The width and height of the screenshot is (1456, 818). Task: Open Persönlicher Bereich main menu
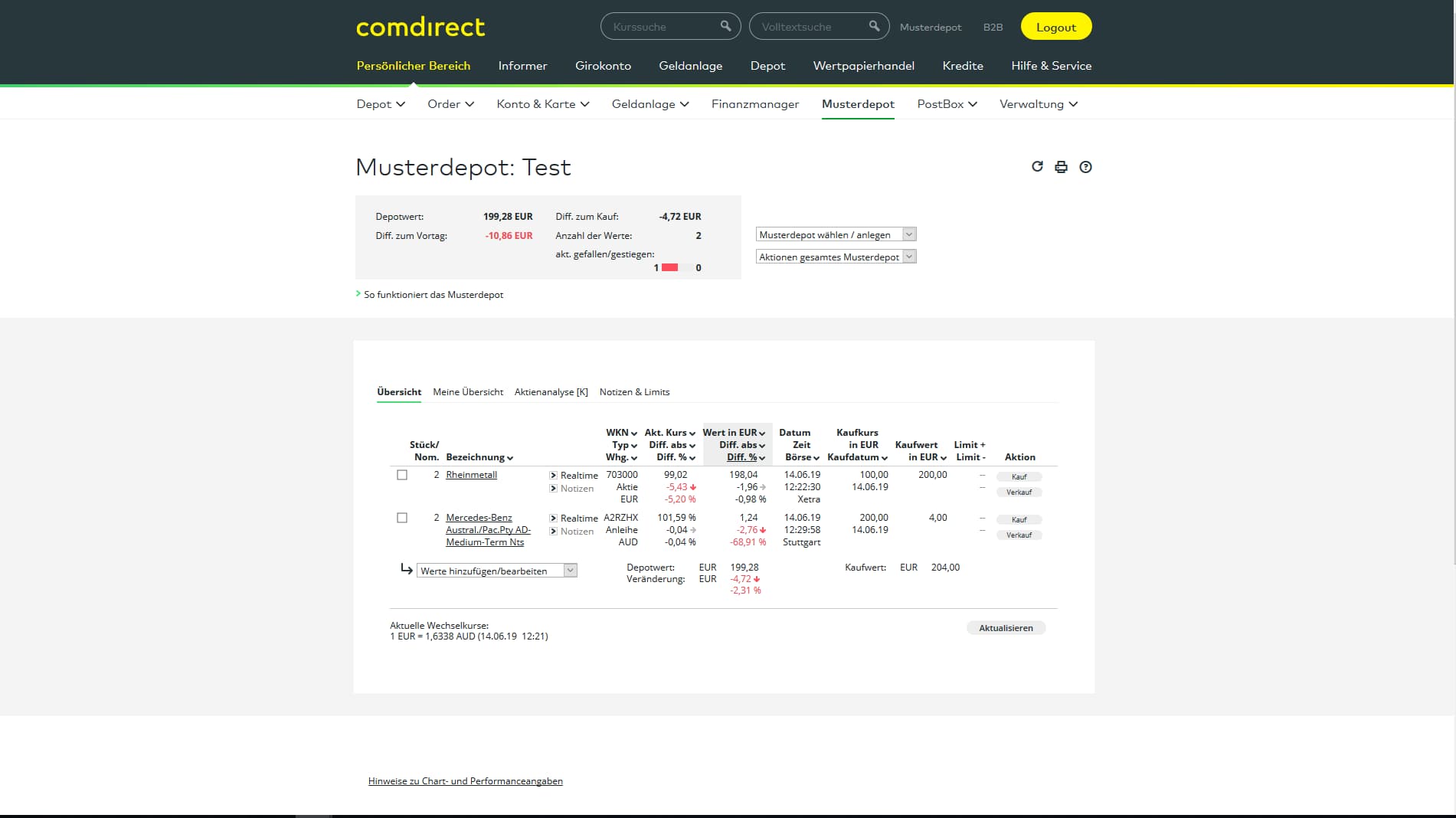point(413,66)
